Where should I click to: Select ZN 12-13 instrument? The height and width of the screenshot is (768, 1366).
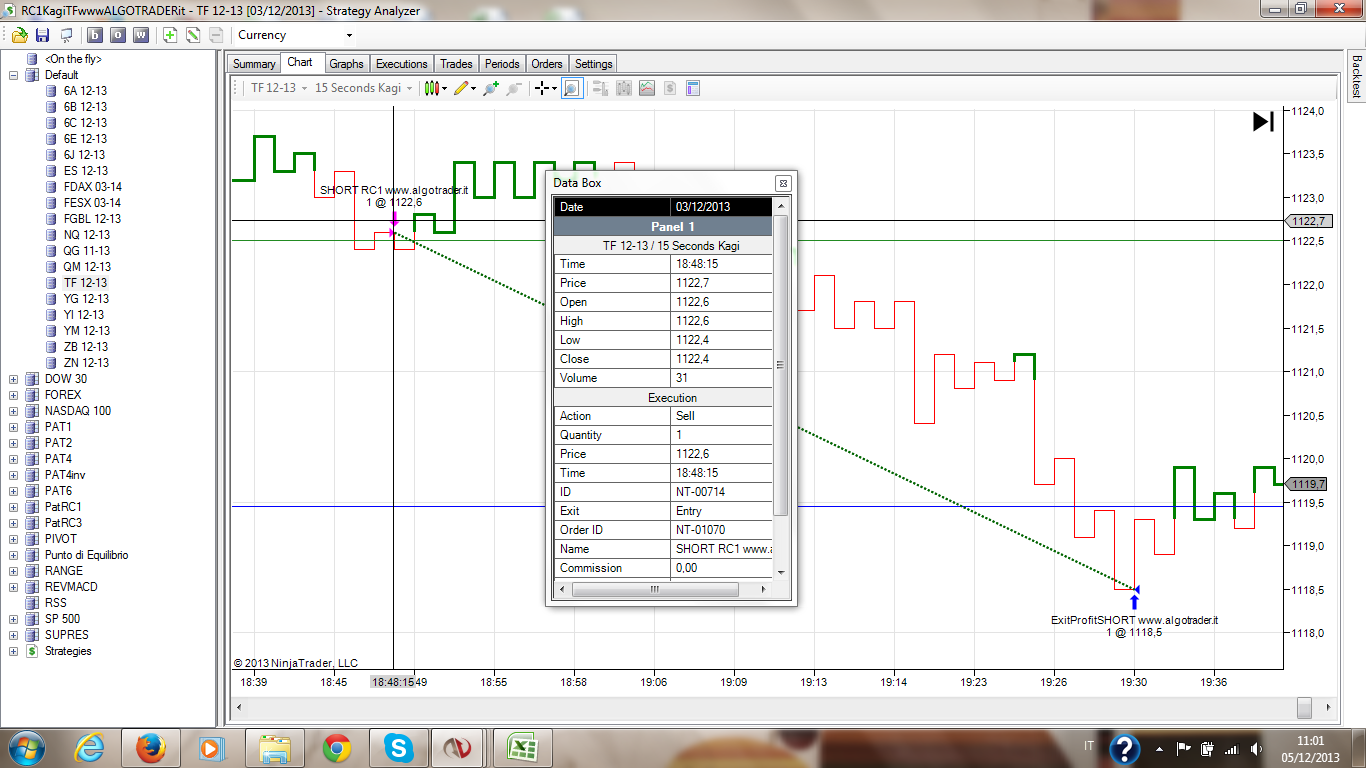[86, 363]
